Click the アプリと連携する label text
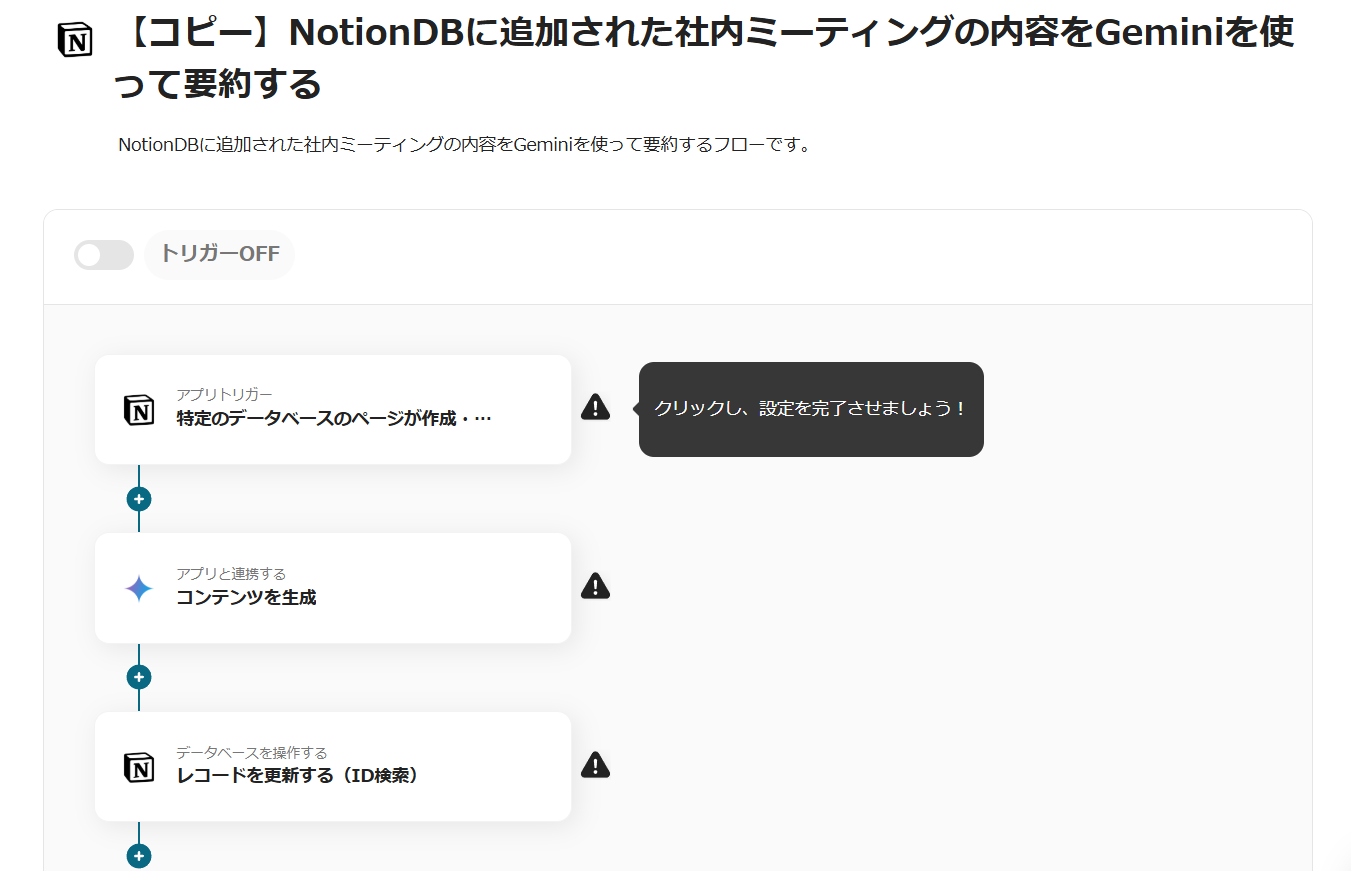 tap(231, 574)
